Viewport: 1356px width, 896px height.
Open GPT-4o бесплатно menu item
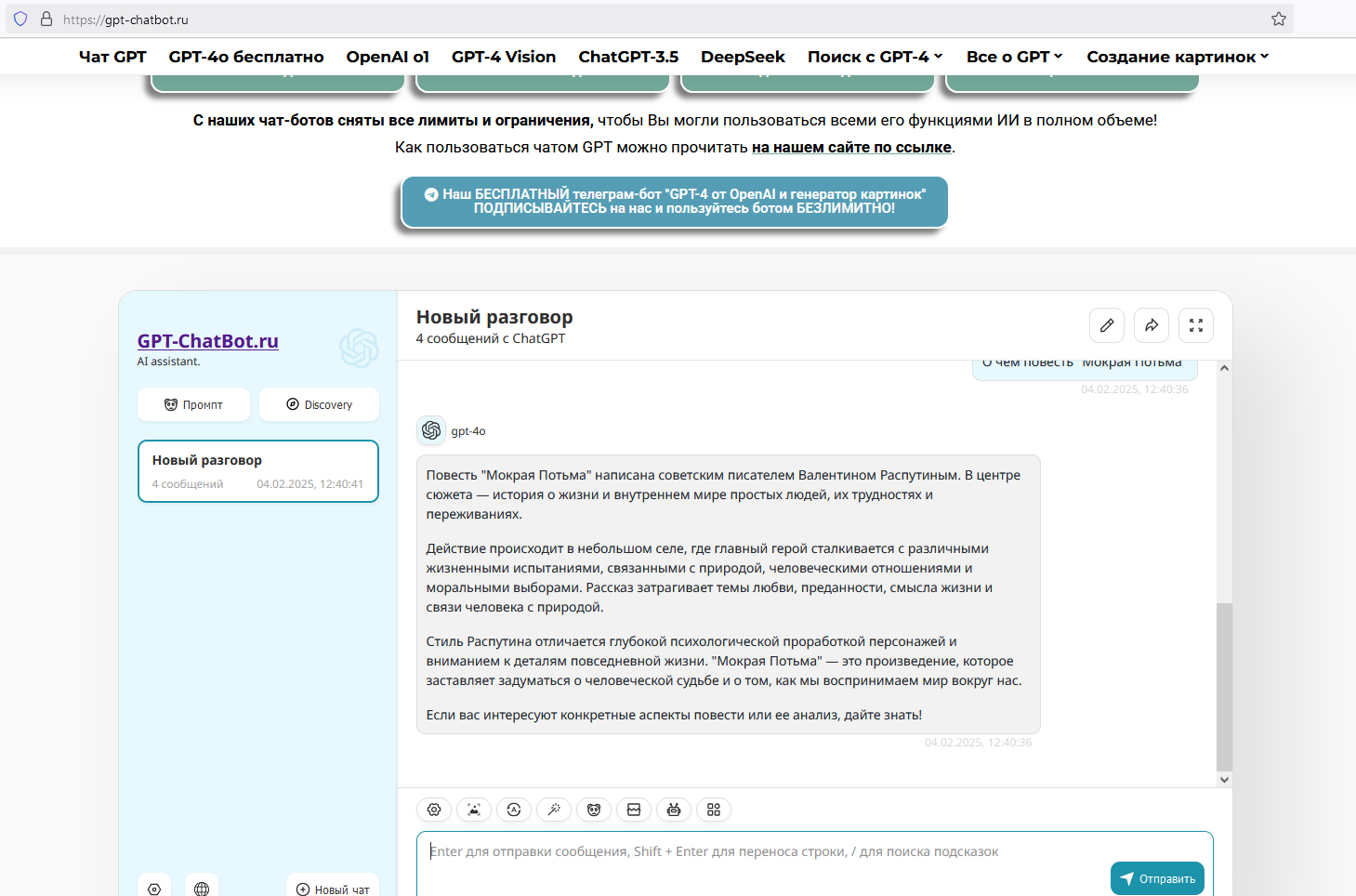[246, 57]
